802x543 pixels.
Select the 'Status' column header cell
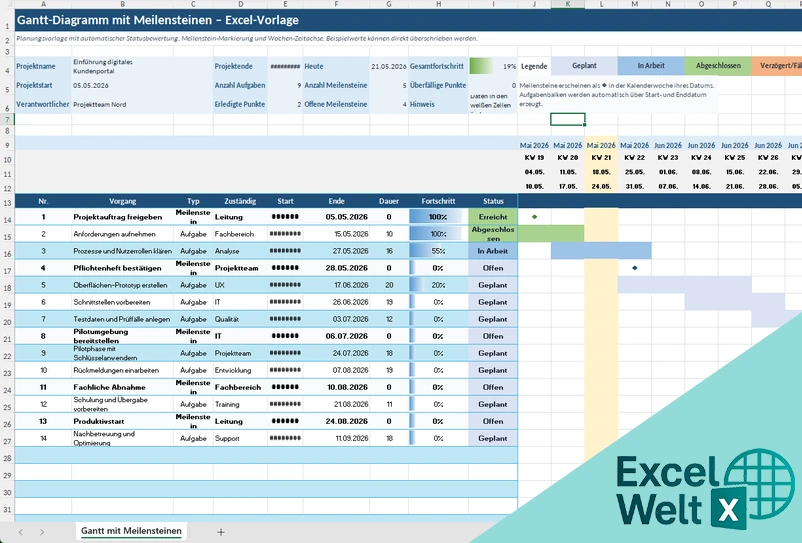tap(493, 201)
